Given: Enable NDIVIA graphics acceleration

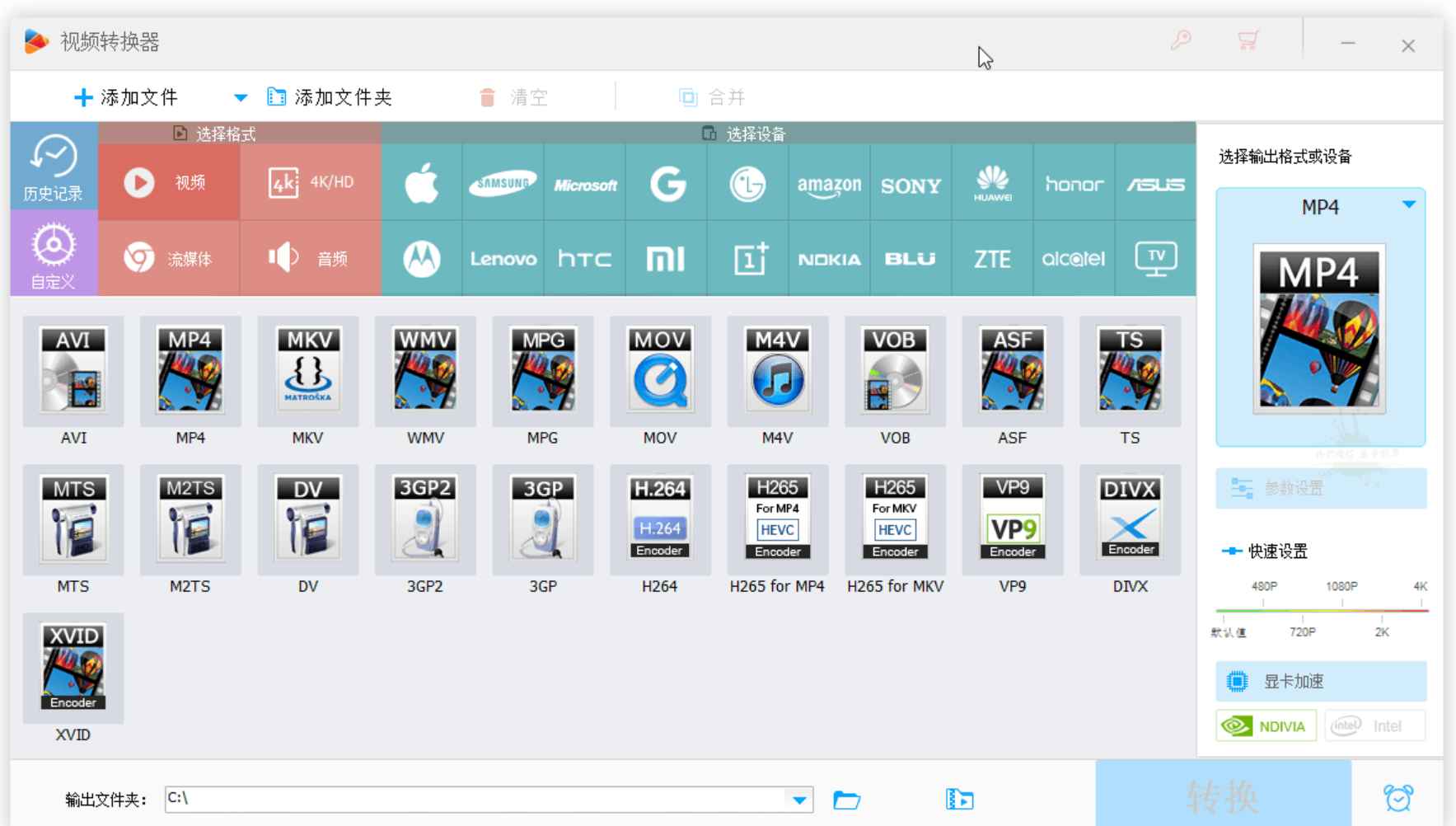Looking at the screenshot, I should pyautogui.click(x=1266, y=725).
